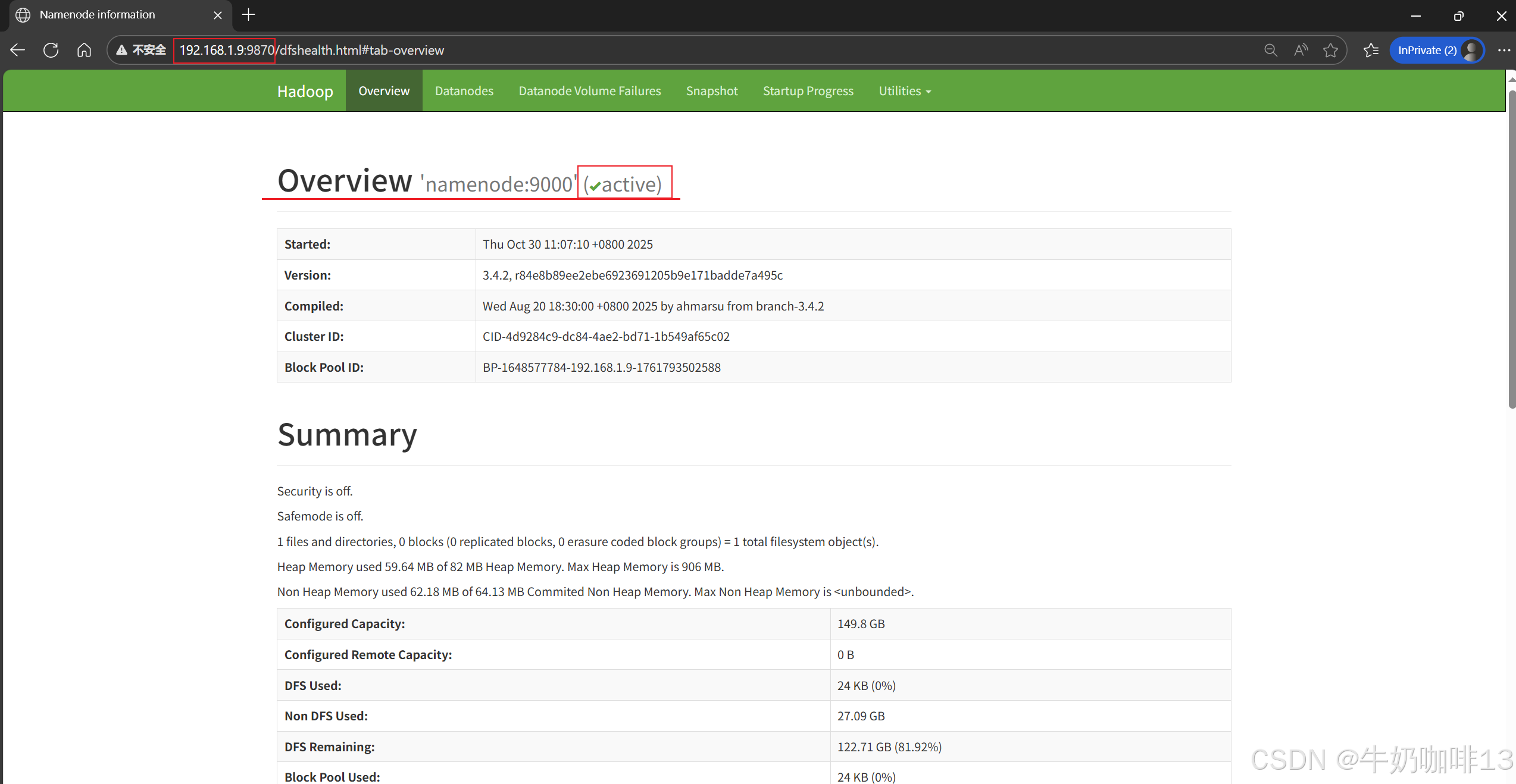Go to the Snapshot tab
Screen dimensions: 1516x784
(x=711, y=91)
